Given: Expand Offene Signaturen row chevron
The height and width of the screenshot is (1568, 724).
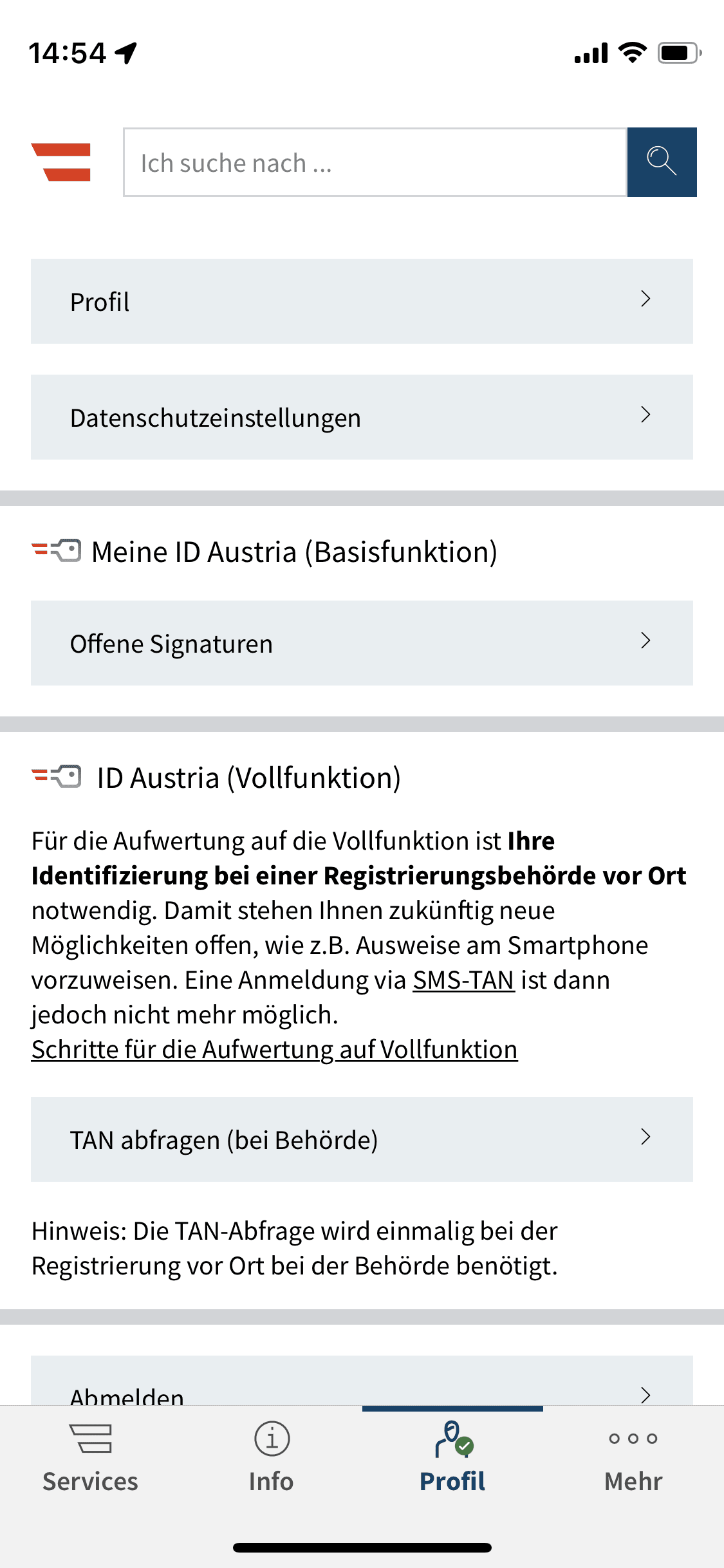Looking at the screenshot, I should (x=645, y=641).
